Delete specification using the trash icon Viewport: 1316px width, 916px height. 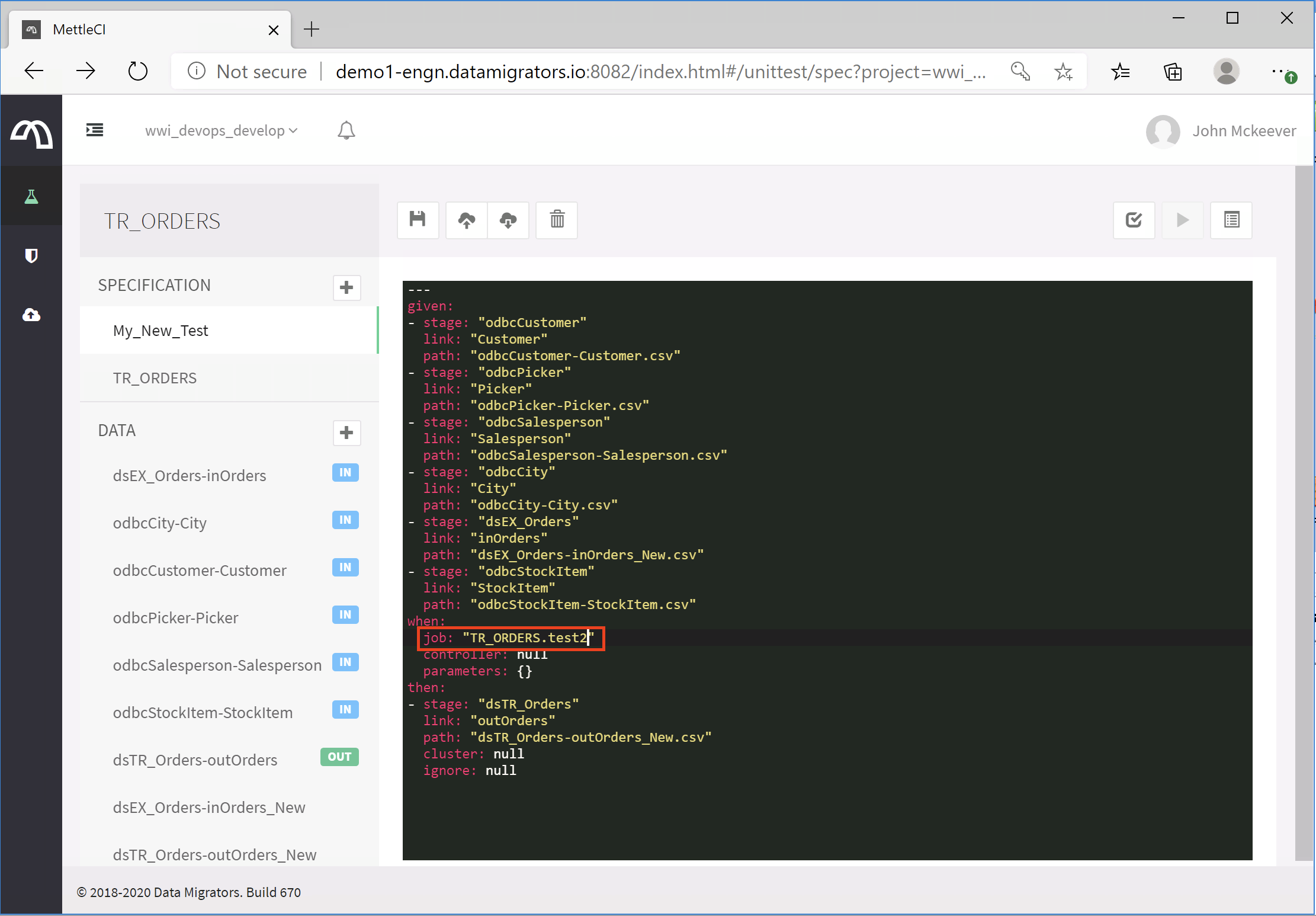[x=557, y=220]
